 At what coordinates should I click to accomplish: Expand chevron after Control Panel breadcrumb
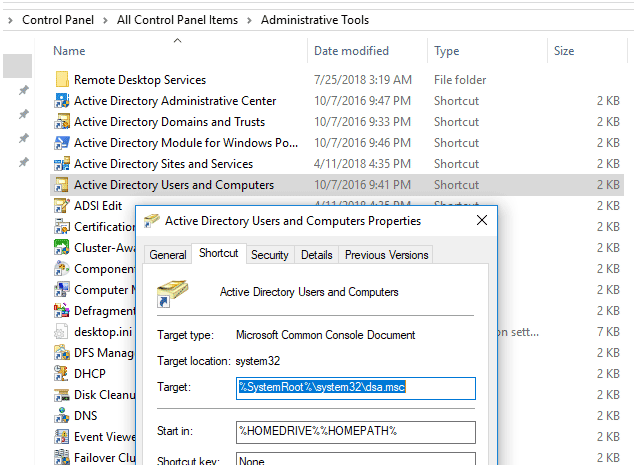coord(105,20)
